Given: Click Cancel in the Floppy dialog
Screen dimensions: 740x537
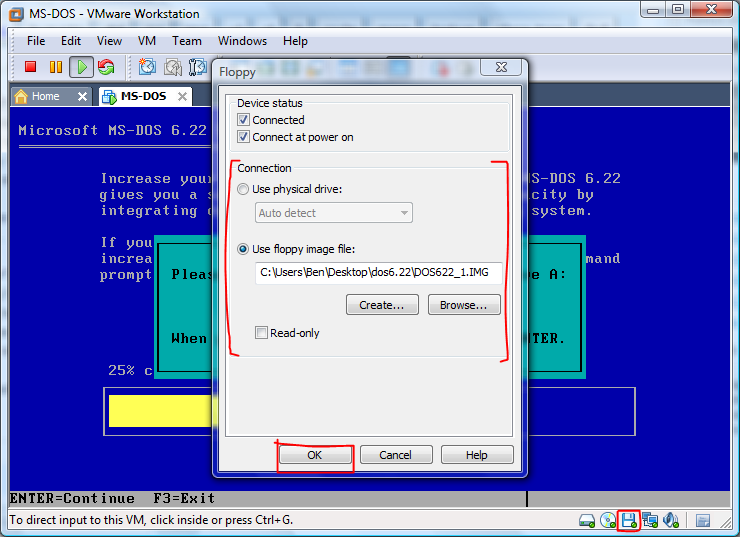Looking at the screenshot, I should [395, 455].
